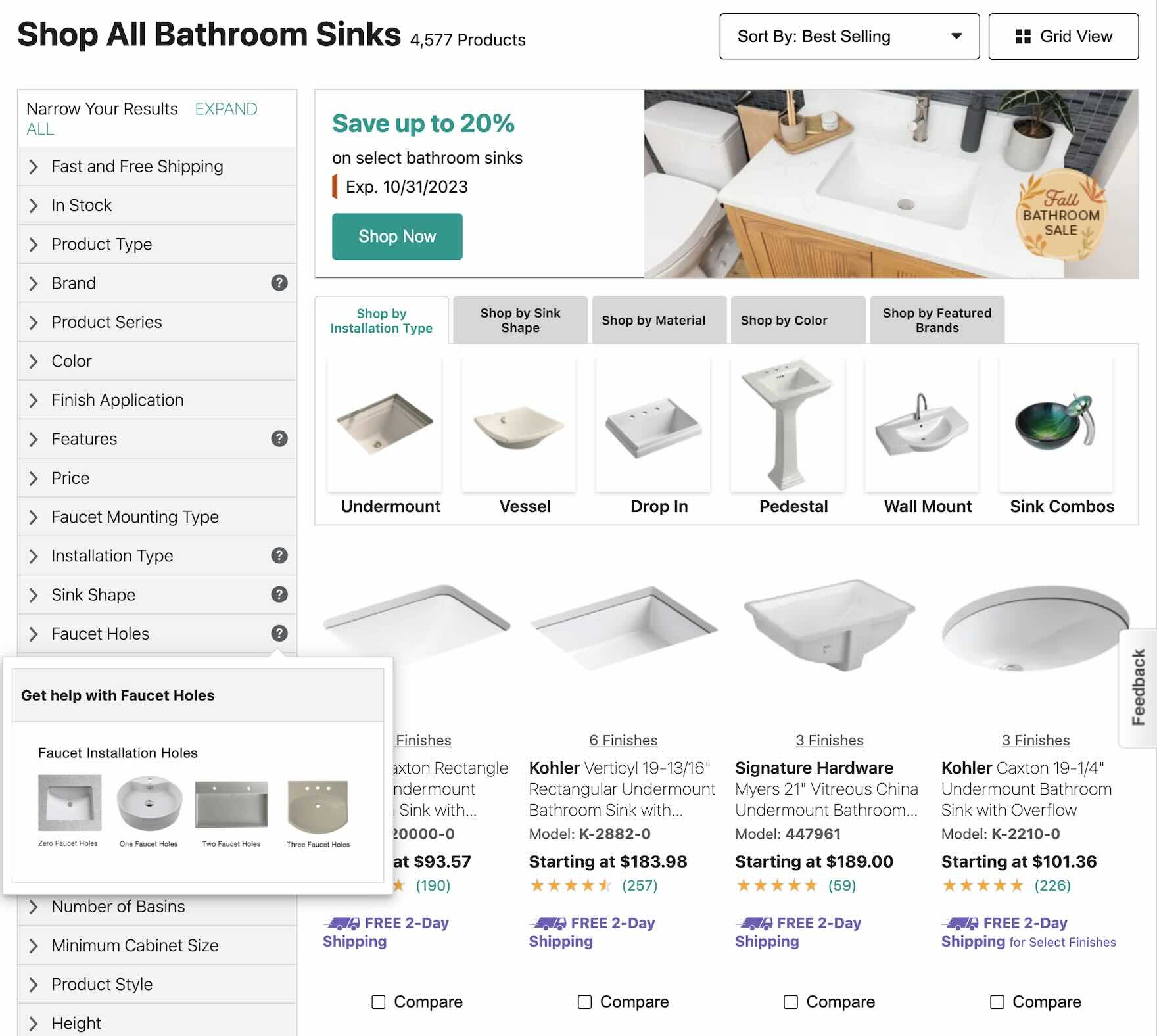The height and width of the screenshot is (1036, 1157).
Task: Expand the Price filter section
Action: click(x=70, y=478)
